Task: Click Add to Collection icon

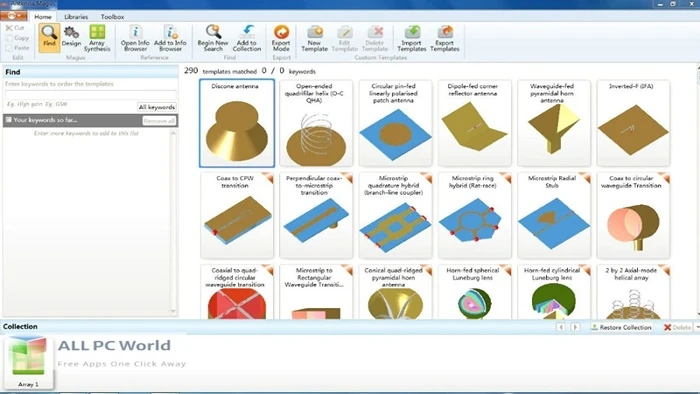Action: (246, 38)
